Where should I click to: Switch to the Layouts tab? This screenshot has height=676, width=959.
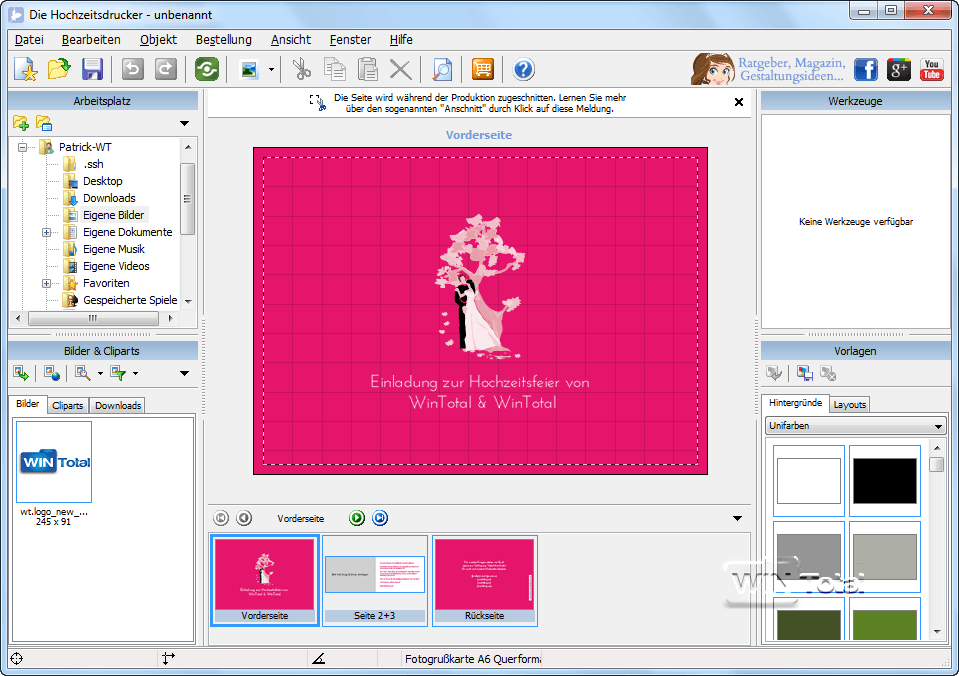click(849, 404)
